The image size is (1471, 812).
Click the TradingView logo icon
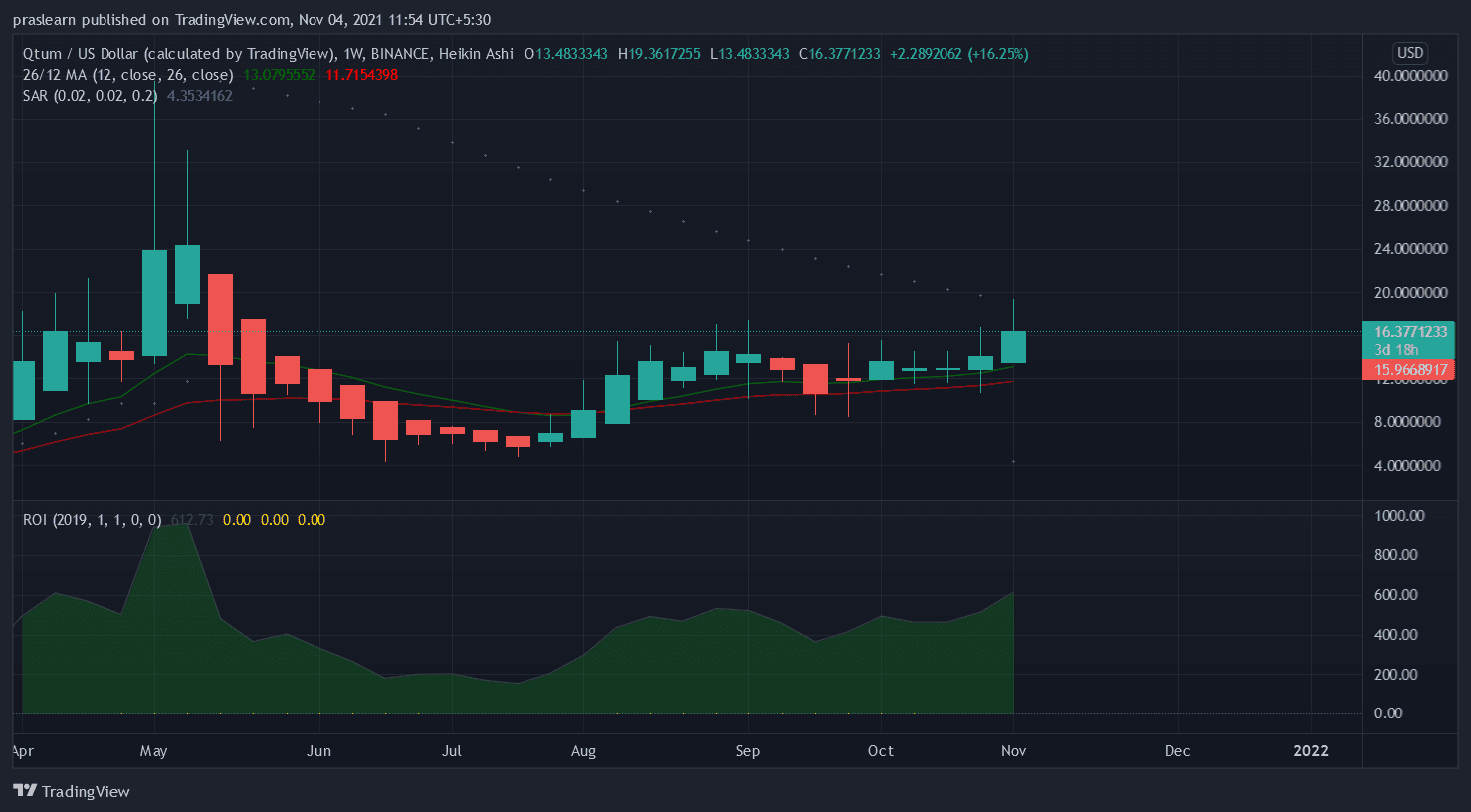25,791
